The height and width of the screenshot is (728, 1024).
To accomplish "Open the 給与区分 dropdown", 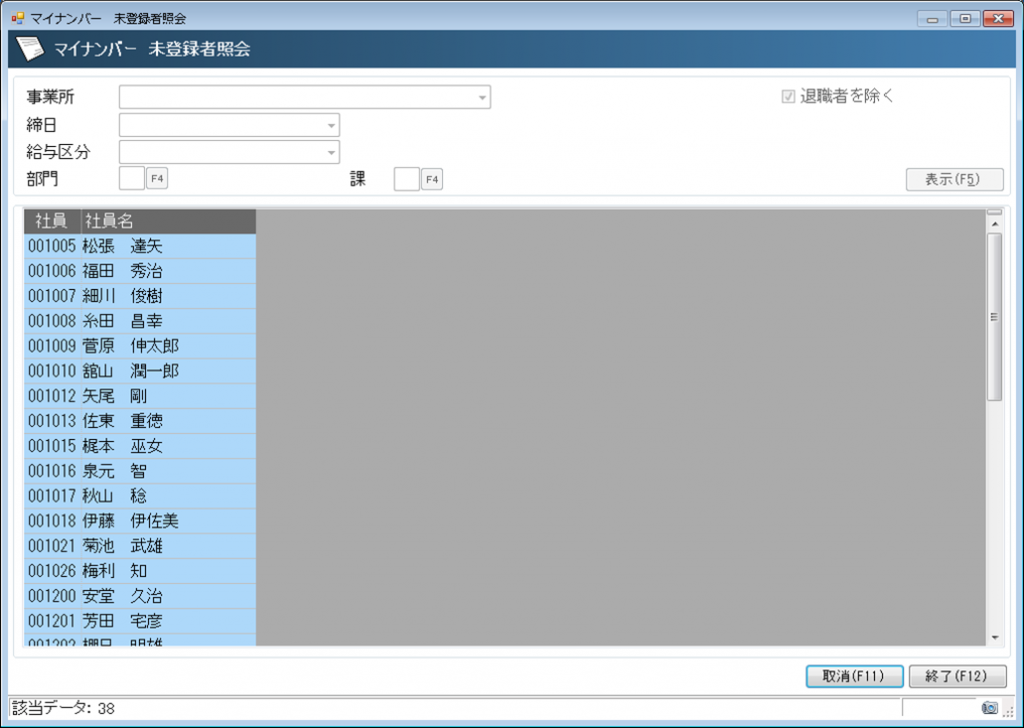I will click(x=331, y=153).
